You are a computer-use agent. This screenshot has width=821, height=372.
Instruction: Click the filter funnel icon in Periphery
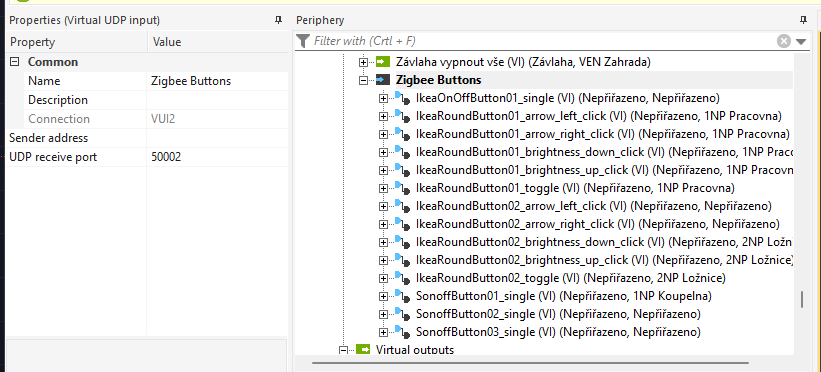303,41
